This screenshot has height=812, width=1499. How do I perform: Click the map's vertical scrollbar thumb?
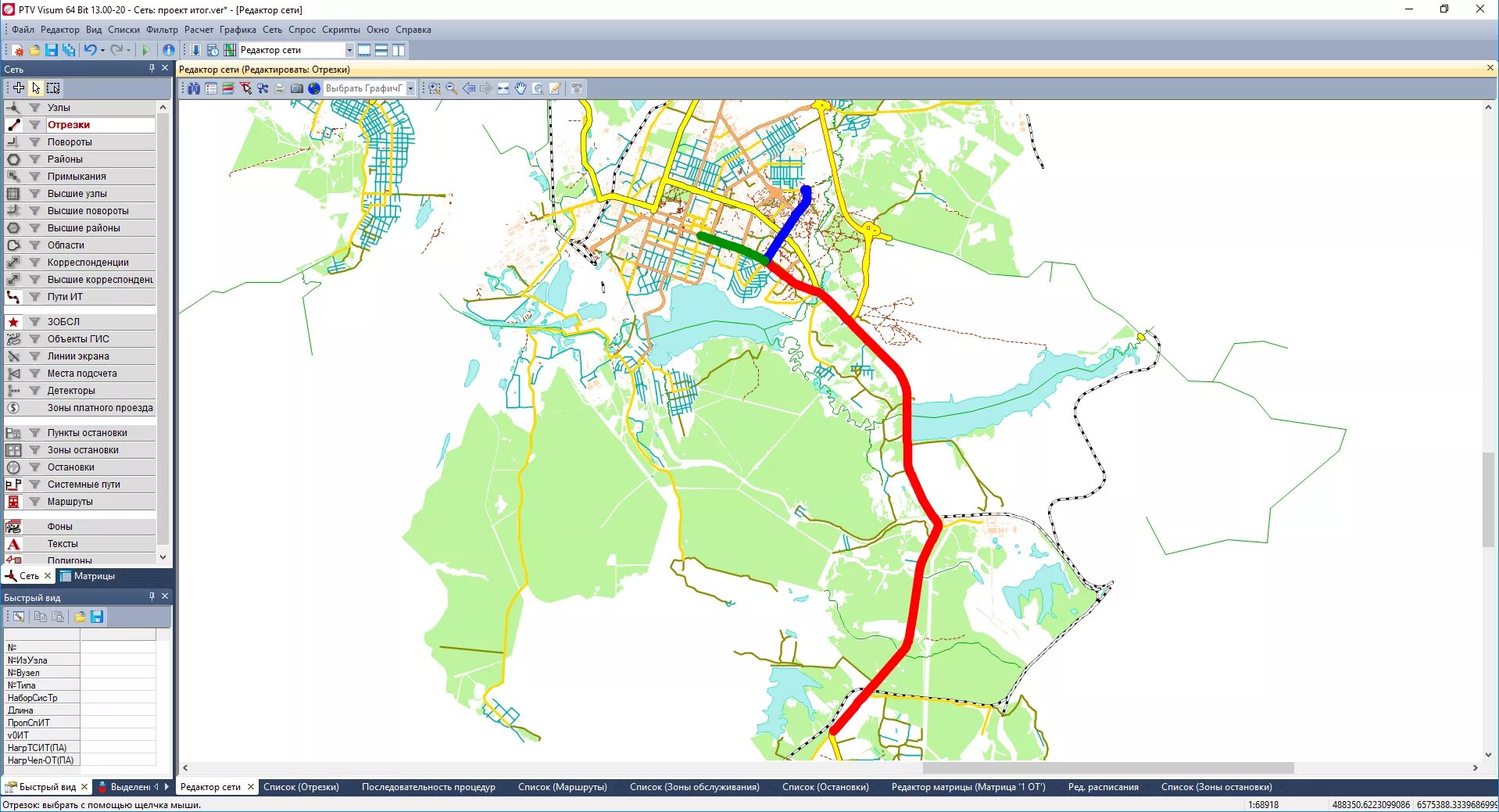(x=1488, y=499)
